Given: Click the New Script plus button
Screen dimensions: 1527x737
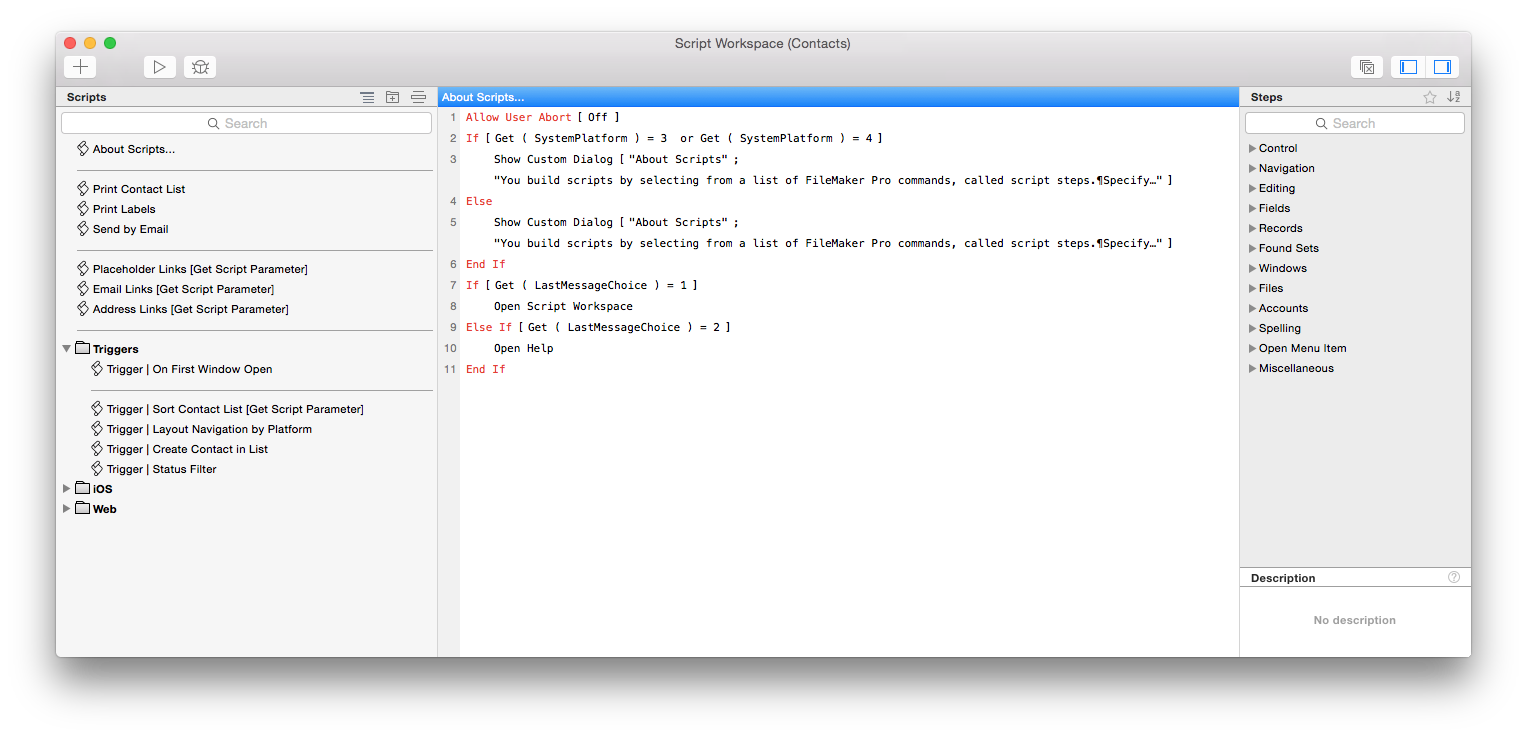Looking at the screenshot, I should pos(80,67).
